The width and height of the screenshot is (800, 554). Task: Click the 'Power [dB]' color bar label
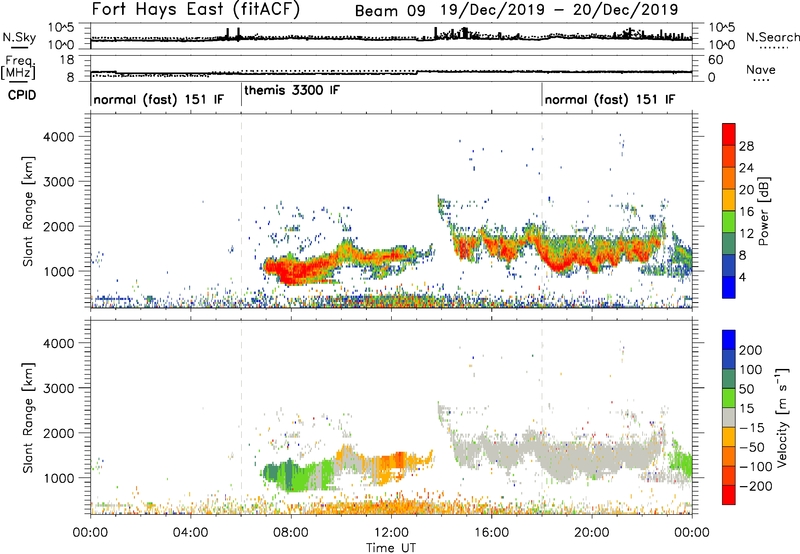[764, 211]
